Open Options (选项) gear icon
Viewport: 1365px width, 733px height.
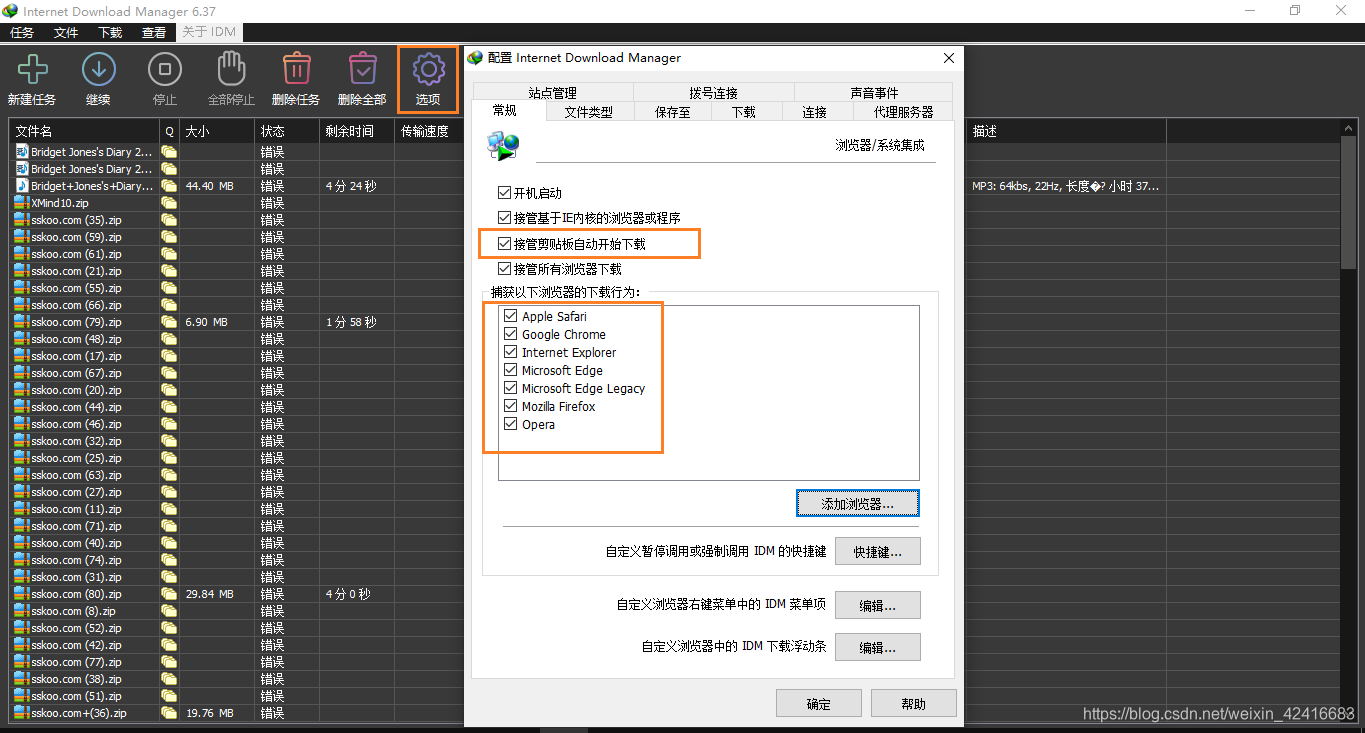coord(428,69)
